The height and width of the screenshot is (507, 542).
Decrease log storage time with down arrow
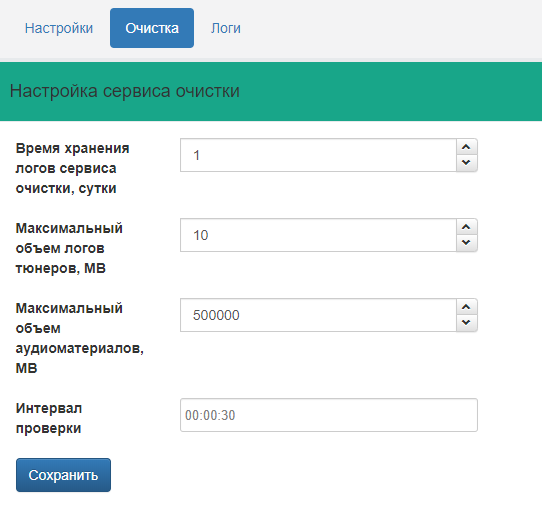pos(466,163)
